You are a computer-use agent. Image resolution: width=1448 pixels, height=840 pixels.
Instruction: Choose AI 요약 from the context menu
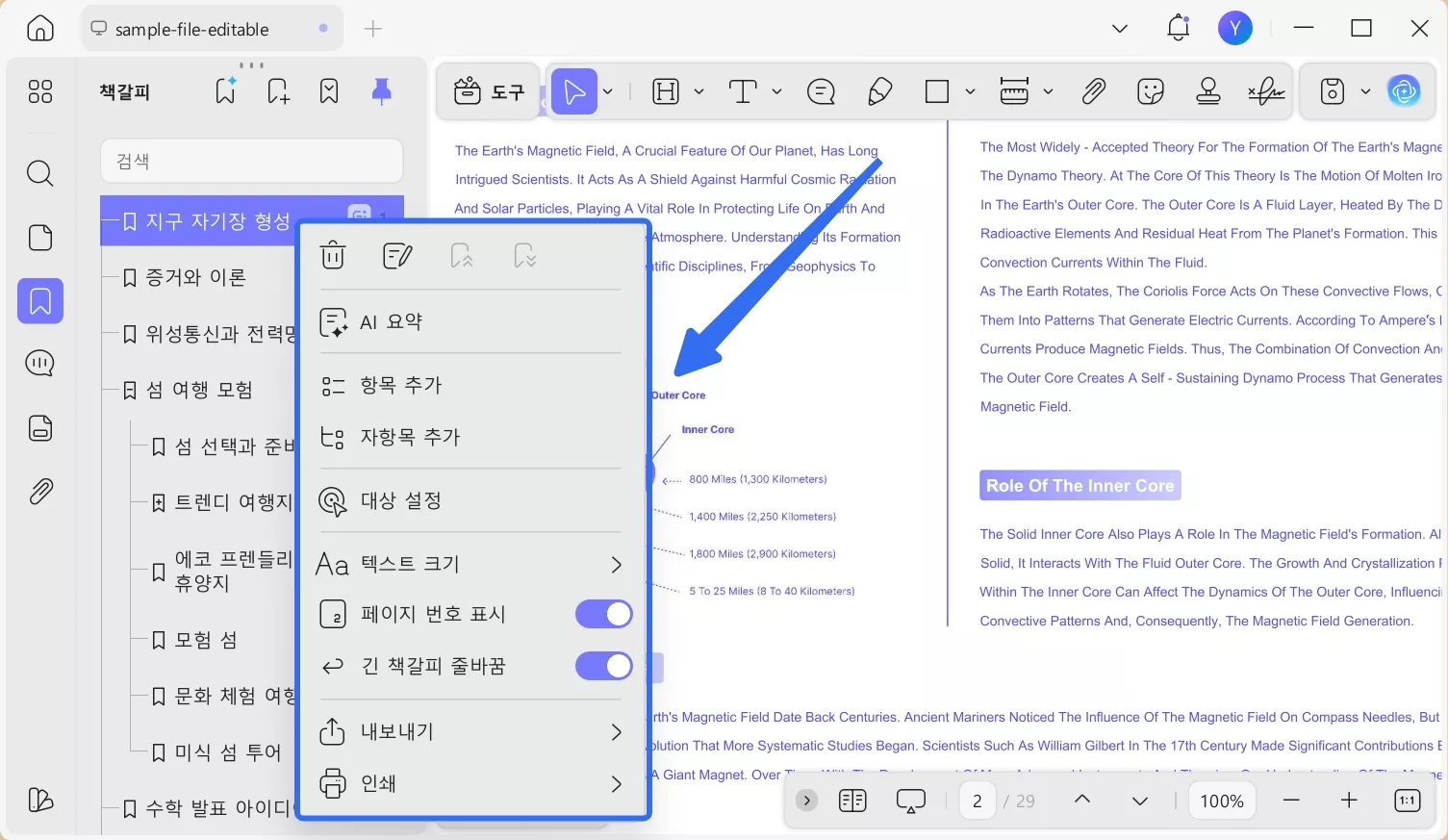(x=388, y=320)
